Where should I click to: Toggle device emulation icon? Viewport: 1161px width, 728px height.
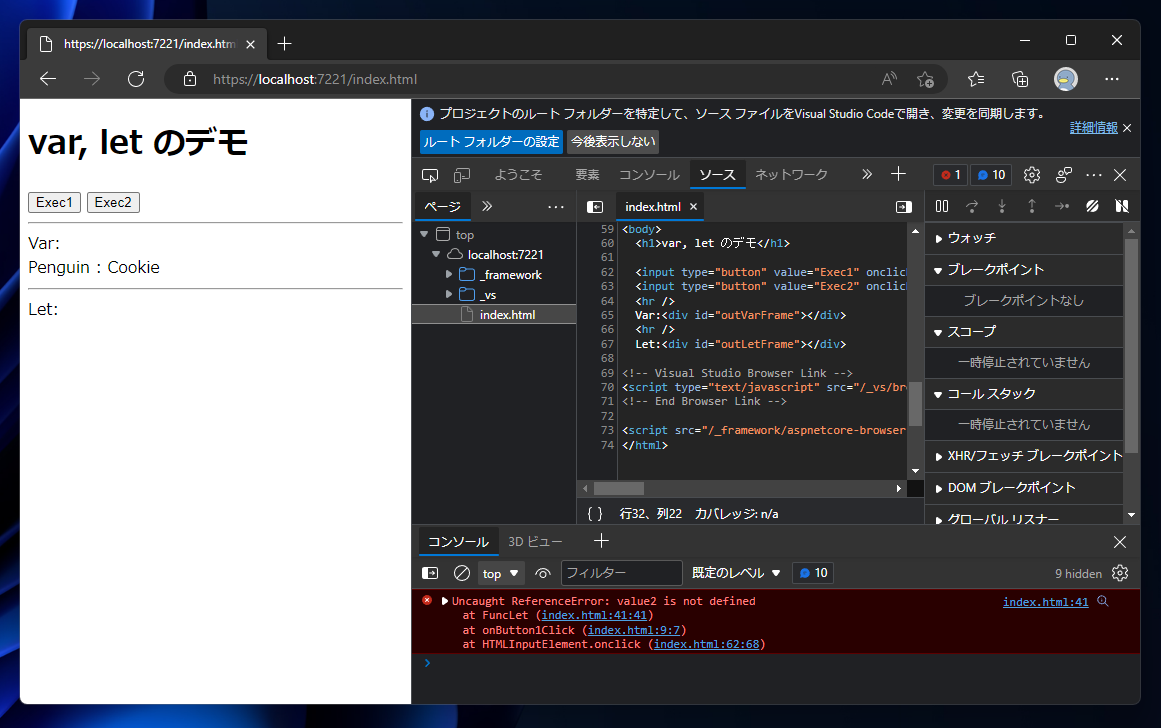pyautogui.click(x=462, y=175)
